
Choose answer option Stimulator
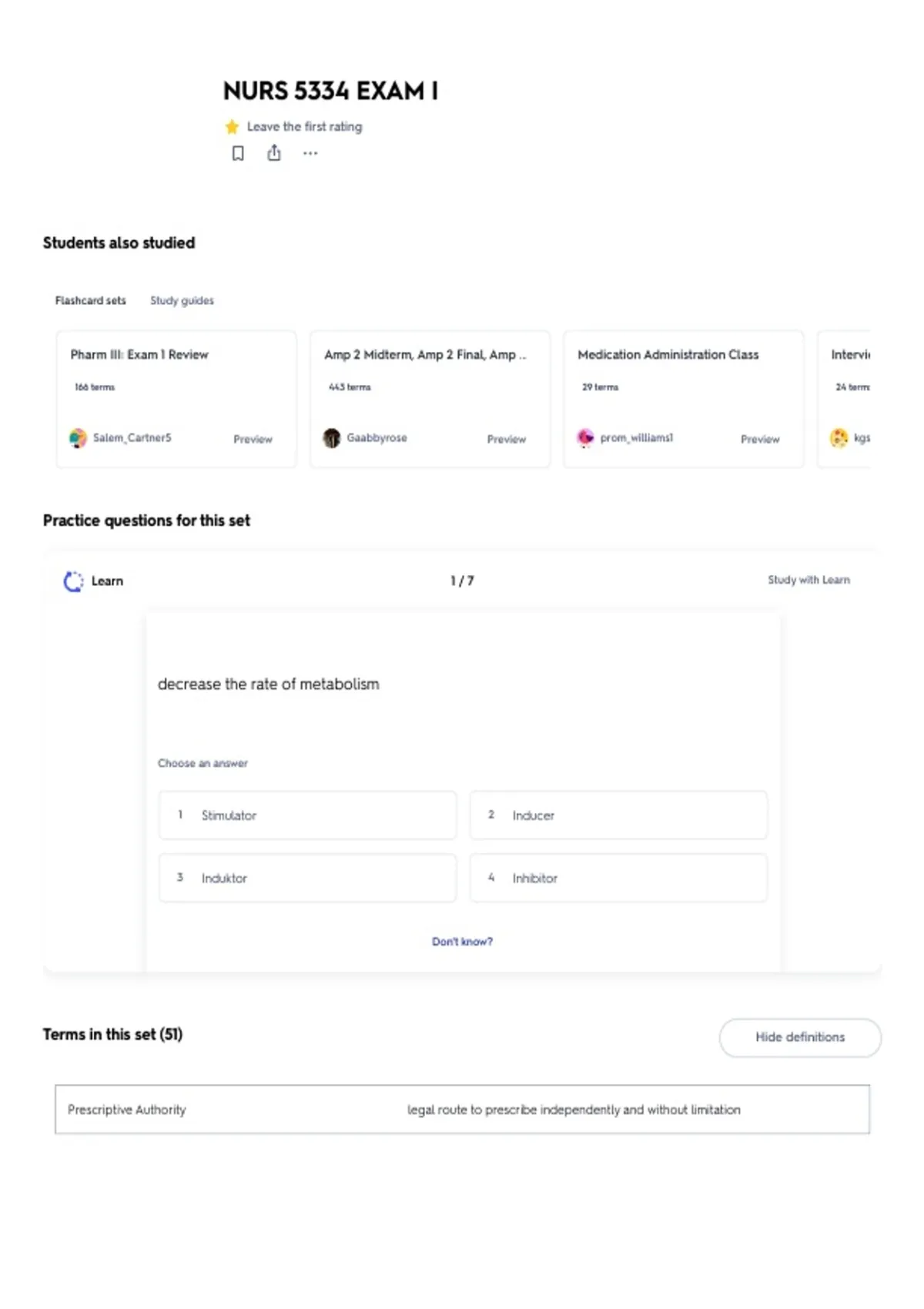307,815
